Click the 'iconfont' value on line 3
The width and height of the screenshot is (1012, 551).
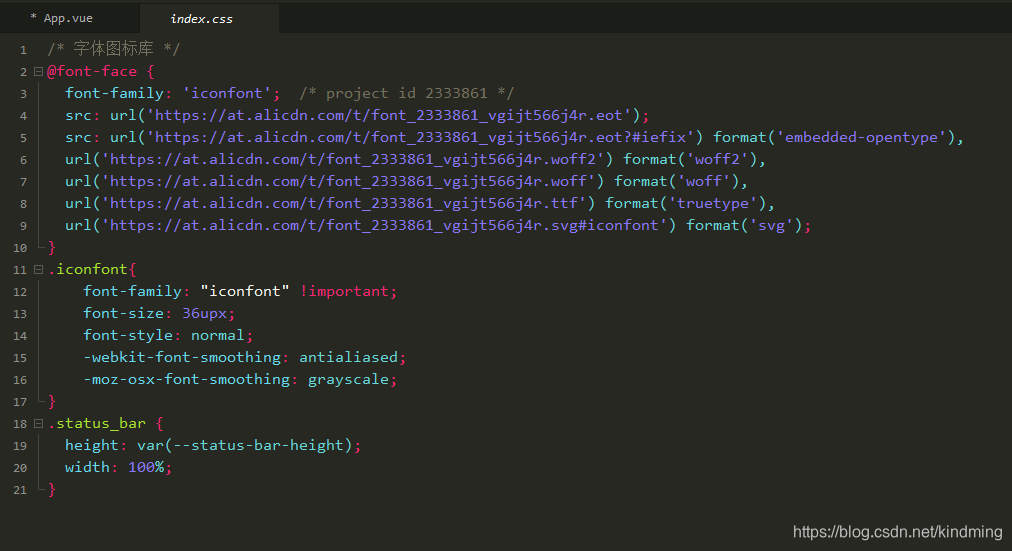(227, 93)
